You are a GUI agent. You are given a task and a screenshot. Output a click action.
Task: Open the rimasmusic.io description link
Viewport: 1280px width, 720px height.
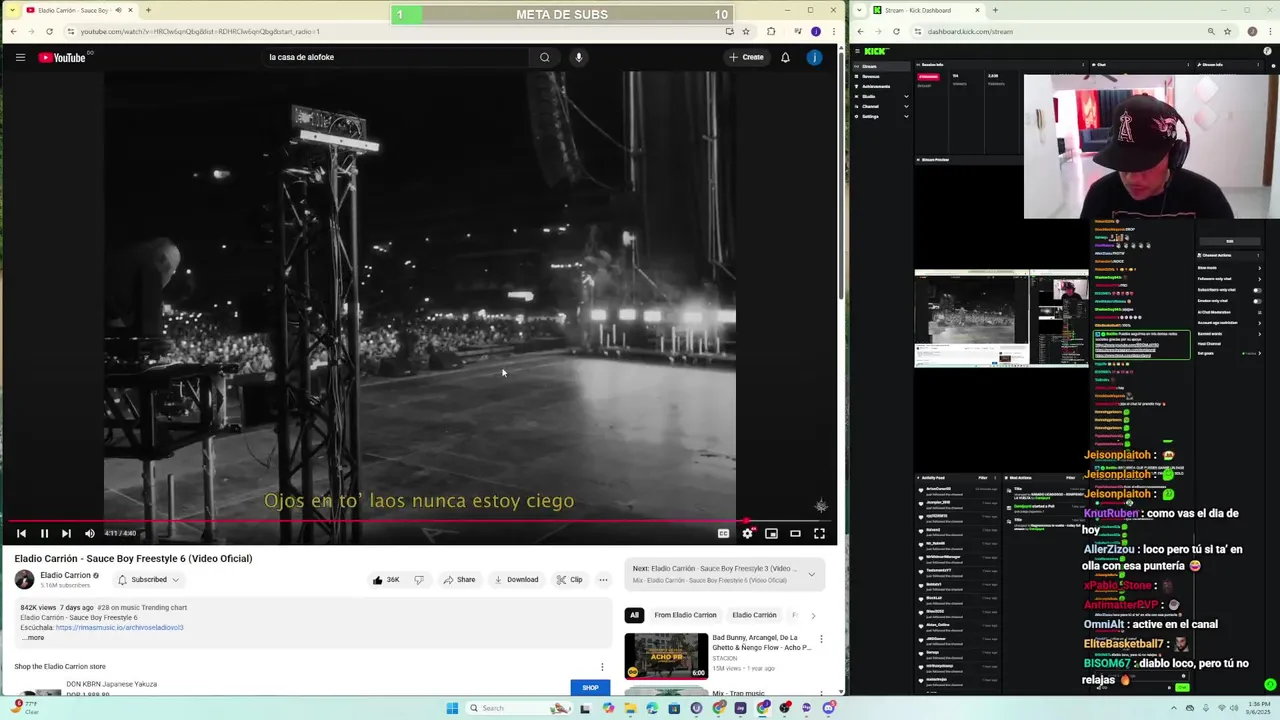pyautogui.click(x=119, y=627)
